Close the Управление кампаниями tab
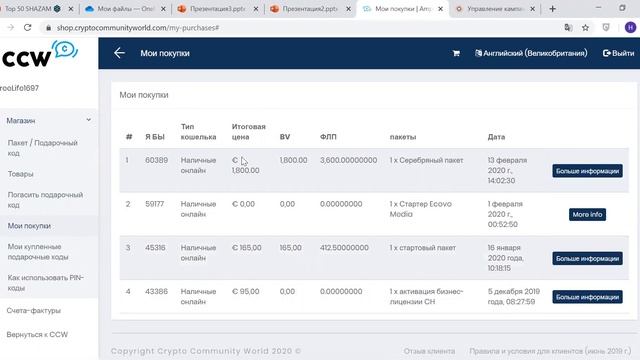This screenshot has width=640, height=360. click(532, 9)
